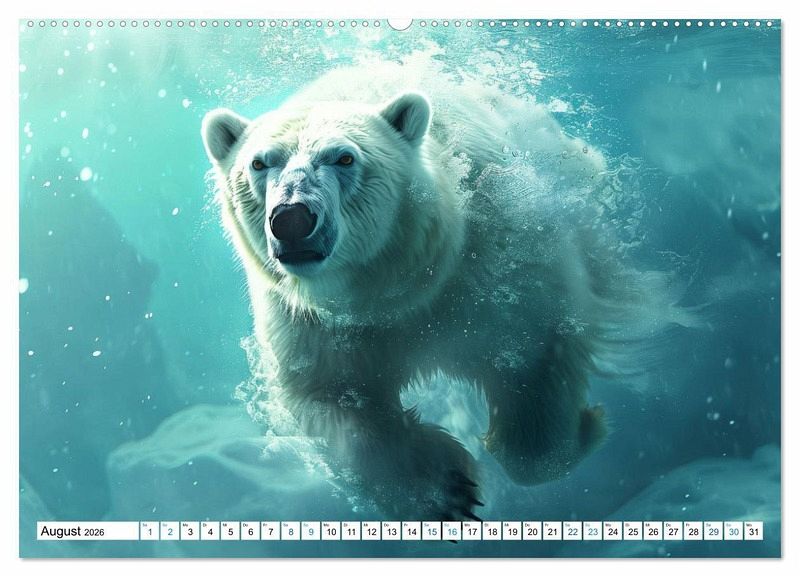Select day 6 in the calendar row

click(x=251, y=531)
